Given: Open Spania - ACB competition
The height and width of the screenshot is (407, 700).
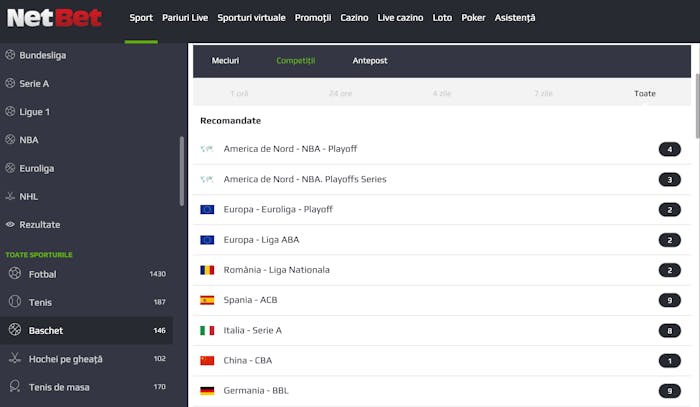Looking at the screenshot, I should tap(442, 300).
